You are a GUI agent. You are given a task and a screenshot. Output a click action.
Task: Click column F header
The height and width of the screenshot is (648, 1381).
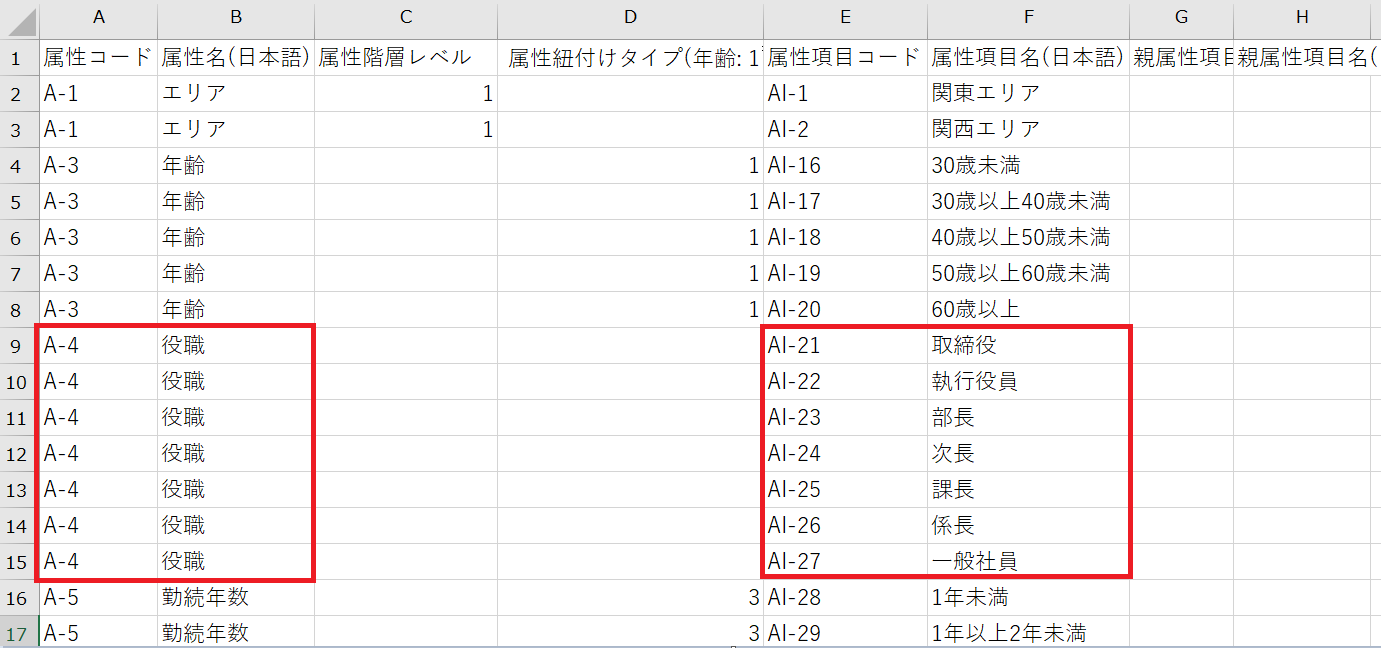pyautogui.click(x=1028, y=17)
